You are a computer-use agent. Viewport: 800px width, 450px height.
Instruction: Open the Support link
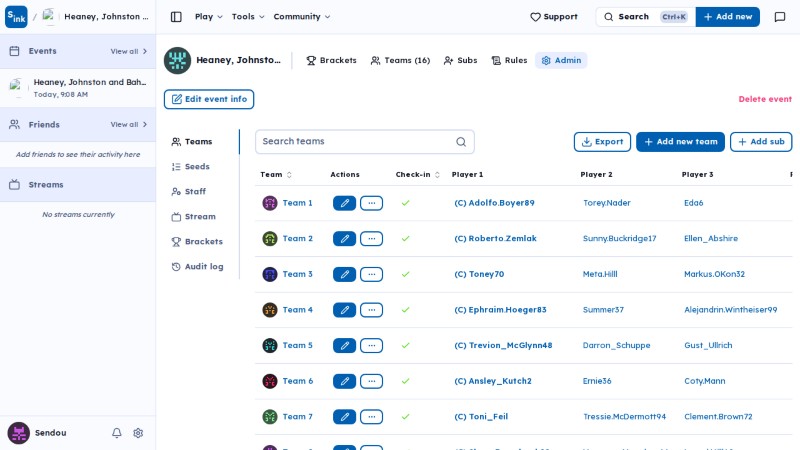tap(554, 17)
